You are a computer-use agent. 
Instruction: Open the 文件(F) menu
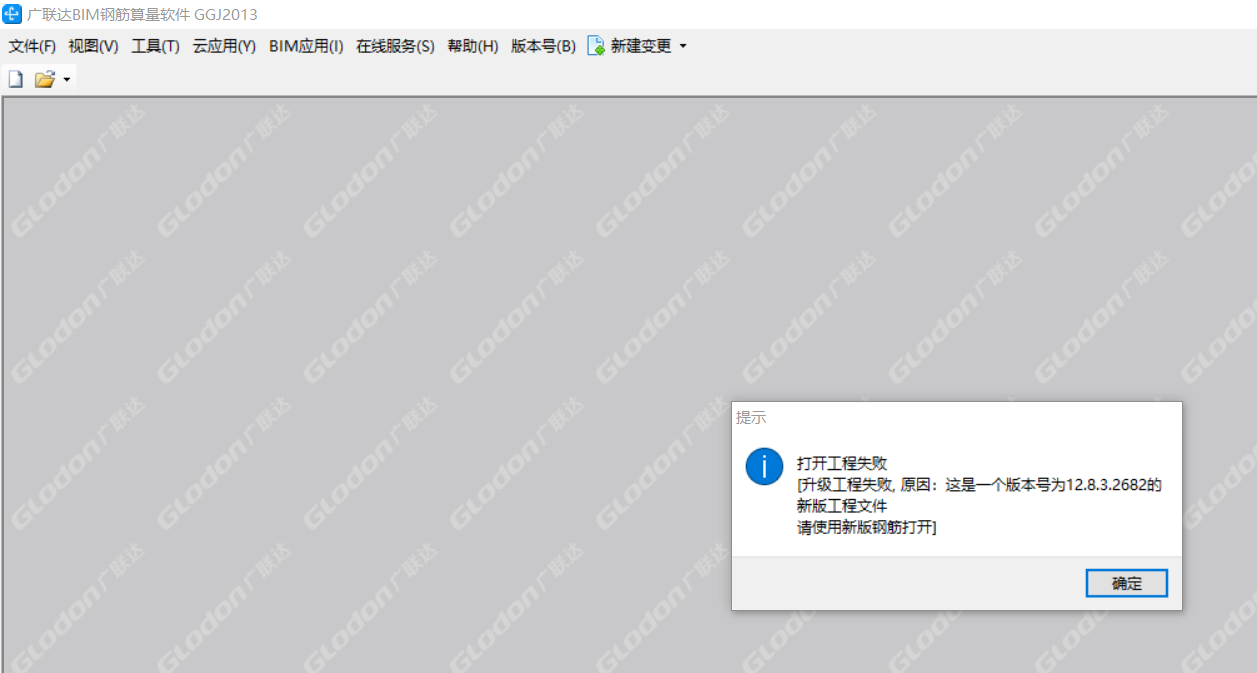tap(33, 46)
